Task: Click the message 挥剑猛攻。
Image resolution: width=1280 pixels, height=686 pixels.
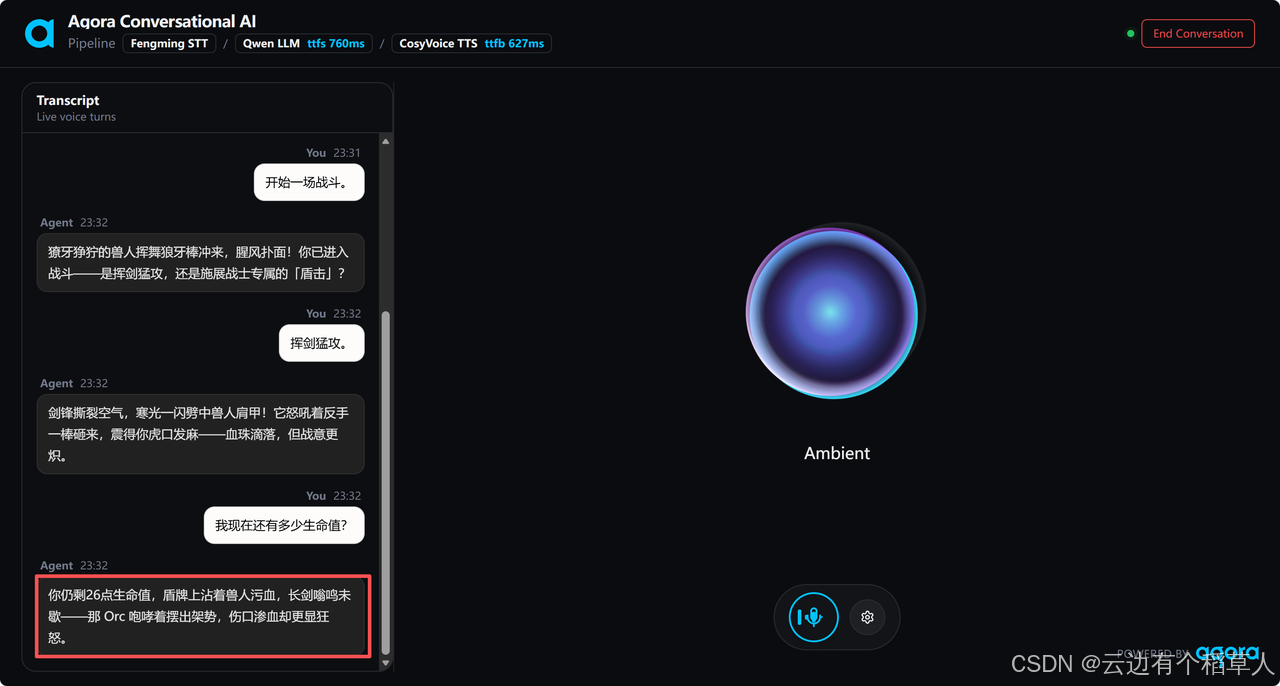Action: point(321,343)
